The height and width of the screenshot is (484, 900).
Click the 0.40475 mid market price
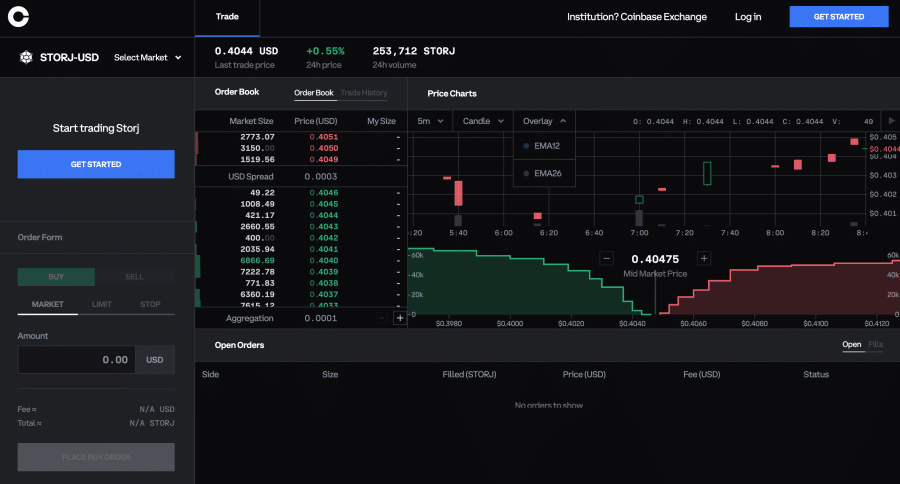point(655,259)
